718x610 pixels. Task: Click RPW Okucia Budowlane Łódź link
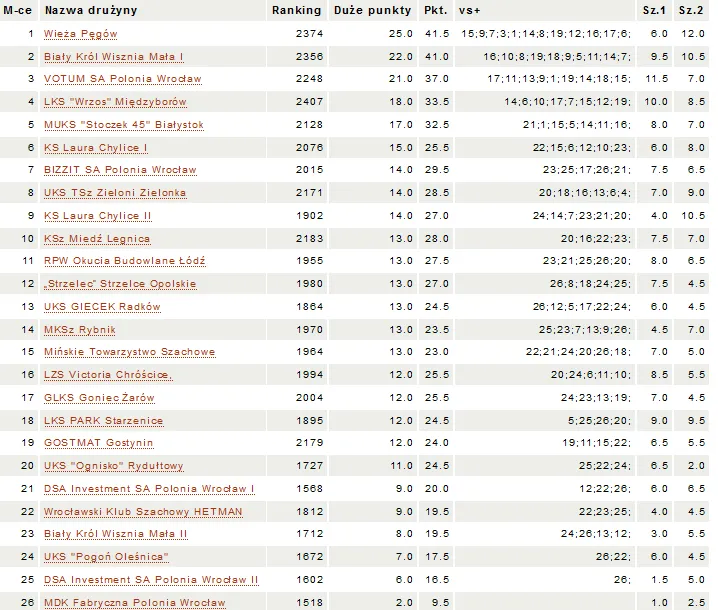pos(124,261)
